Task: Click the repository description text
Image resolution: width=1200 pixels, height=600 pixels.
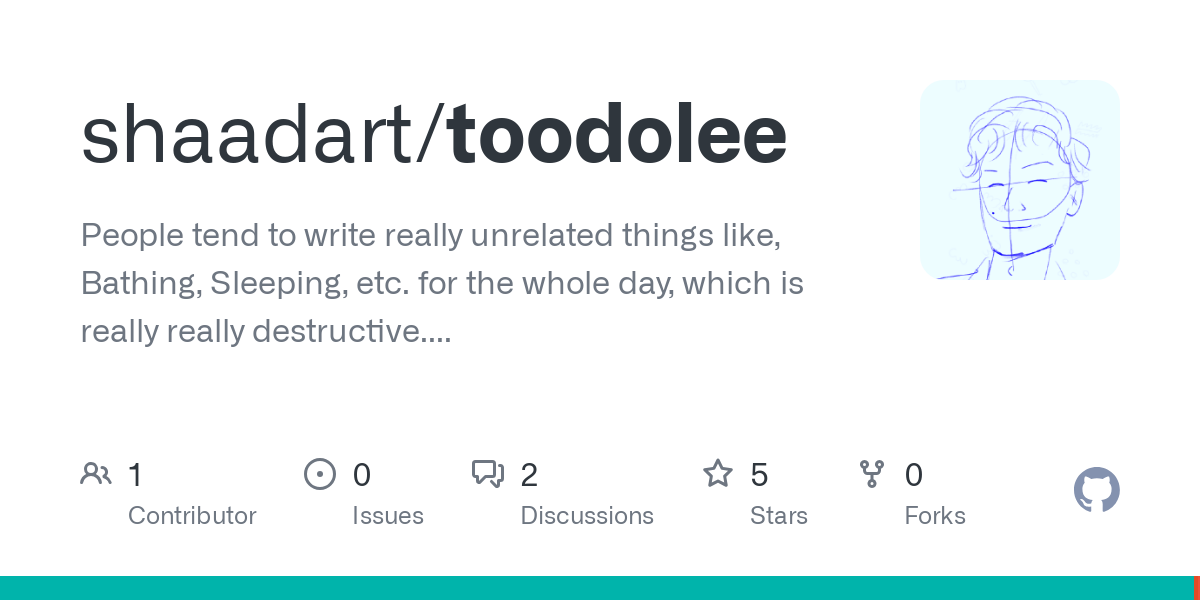Action: click(x=442, y=283)
